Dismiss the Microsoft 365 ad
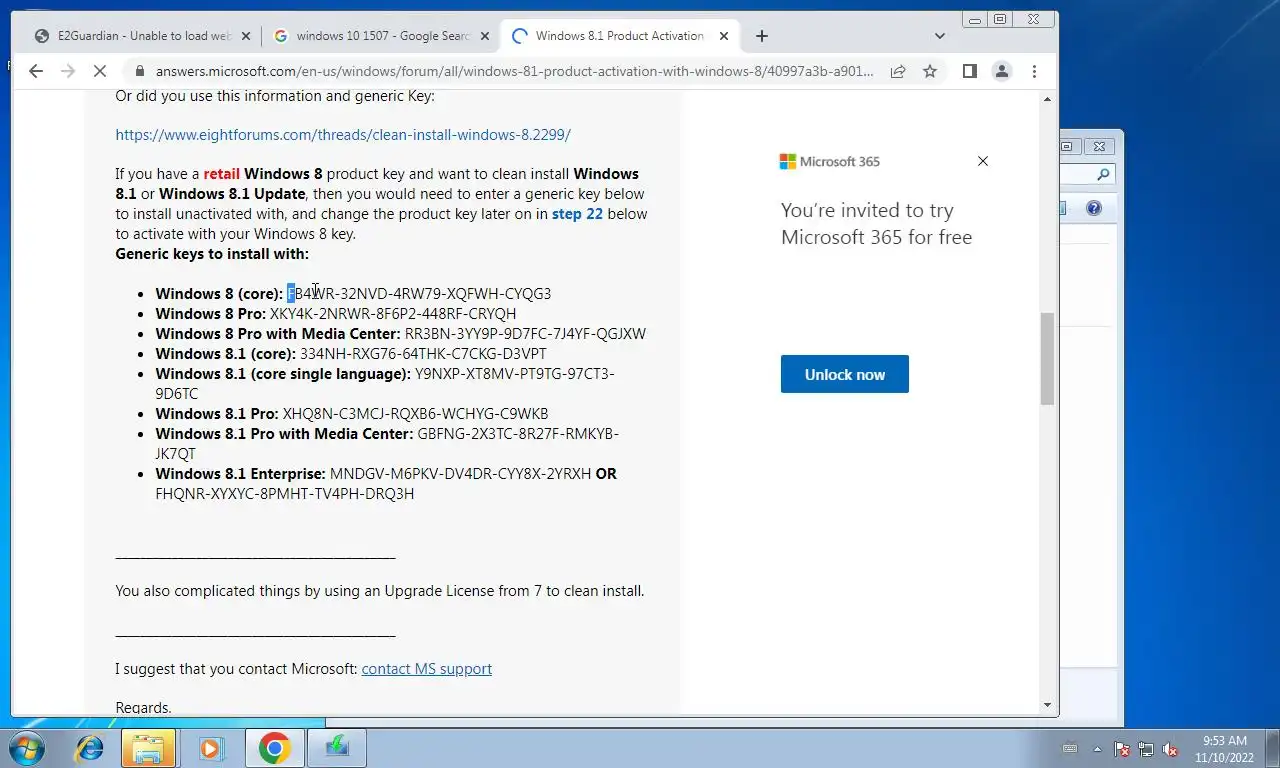Screen dimensions: 1280x768 point(983,161)
